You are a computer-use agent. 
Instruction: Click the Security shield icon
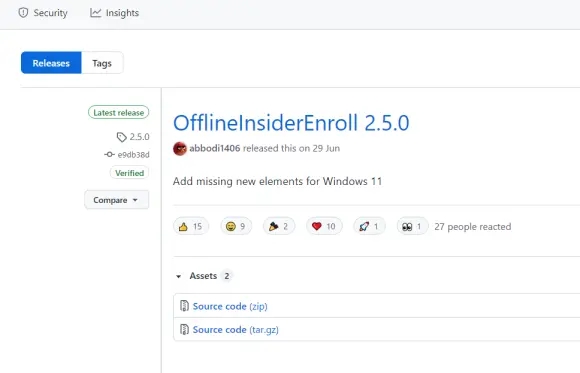[x=23, y=13]
